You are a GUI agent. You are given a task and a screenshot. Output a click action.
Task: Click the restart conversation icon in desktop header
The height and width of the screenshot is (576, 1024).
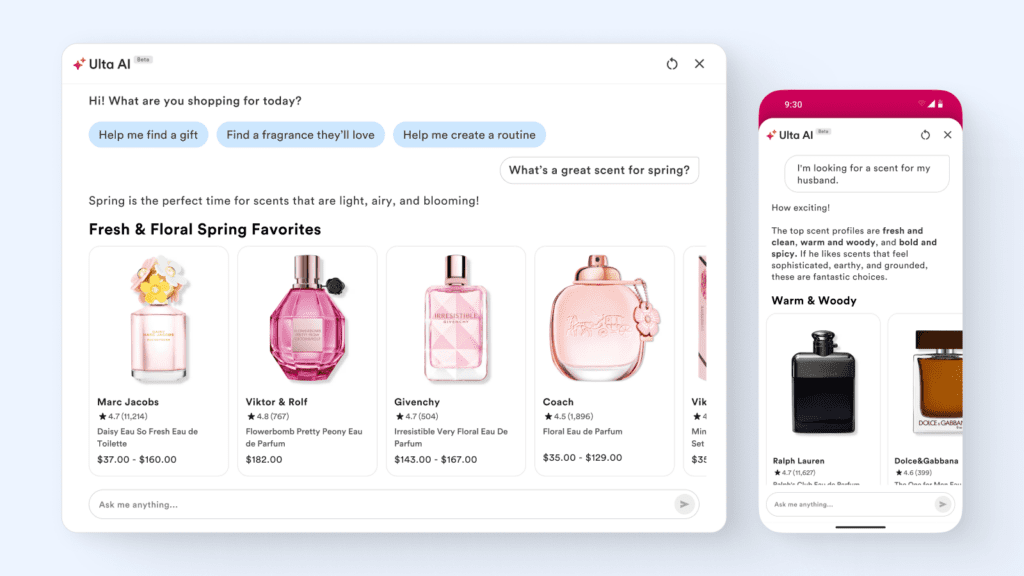tap(671, 63)
